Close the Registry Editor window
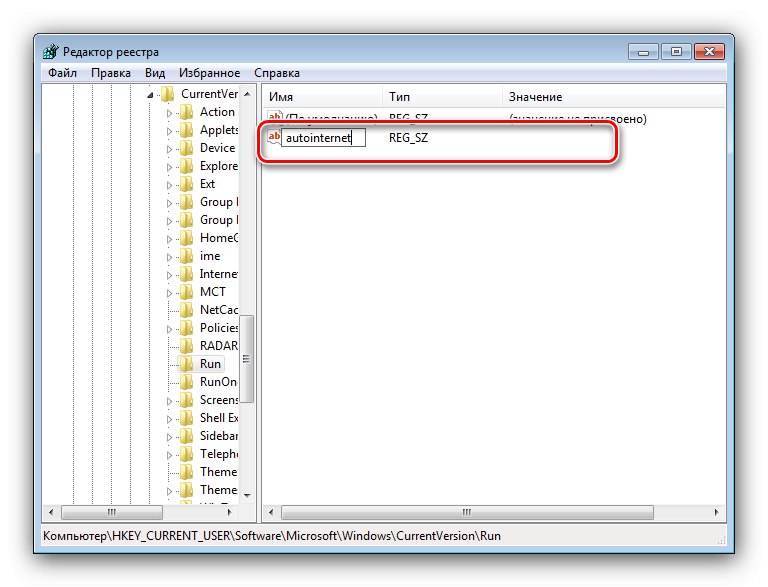 click(x=709, y=51)
